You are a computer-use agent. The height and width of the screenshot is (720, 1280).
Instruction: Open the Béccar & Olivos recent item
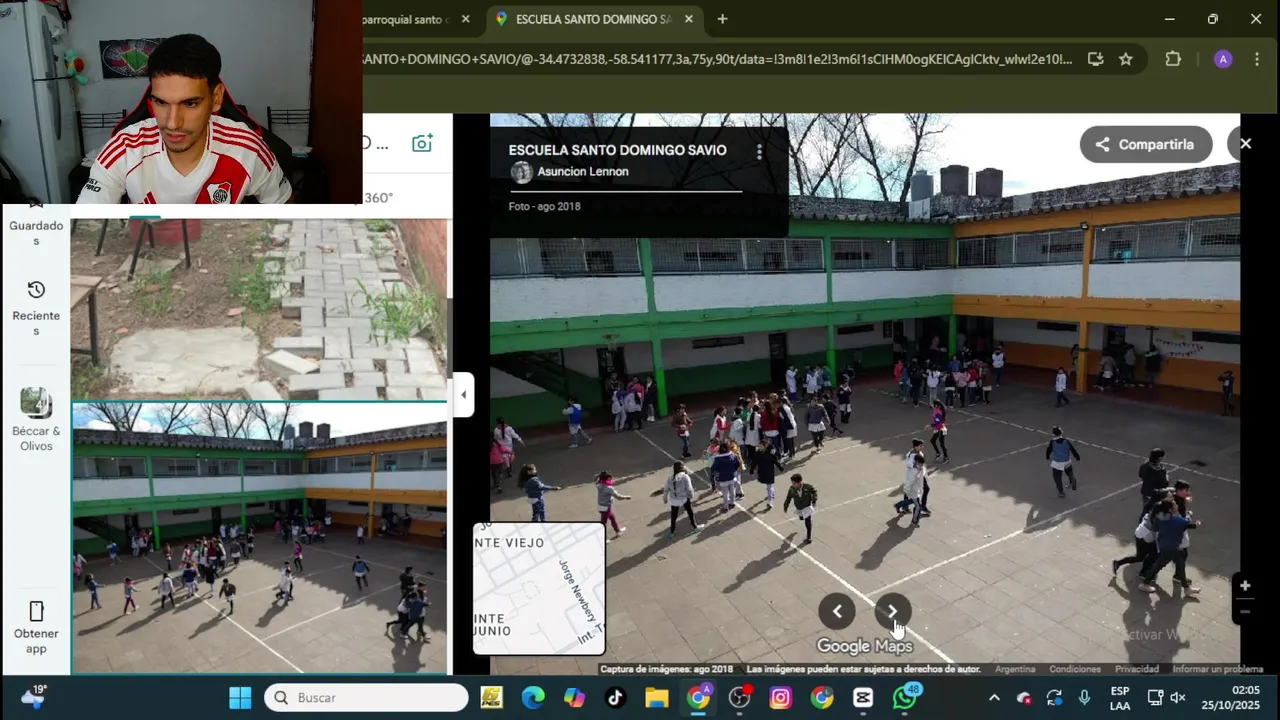36,420
